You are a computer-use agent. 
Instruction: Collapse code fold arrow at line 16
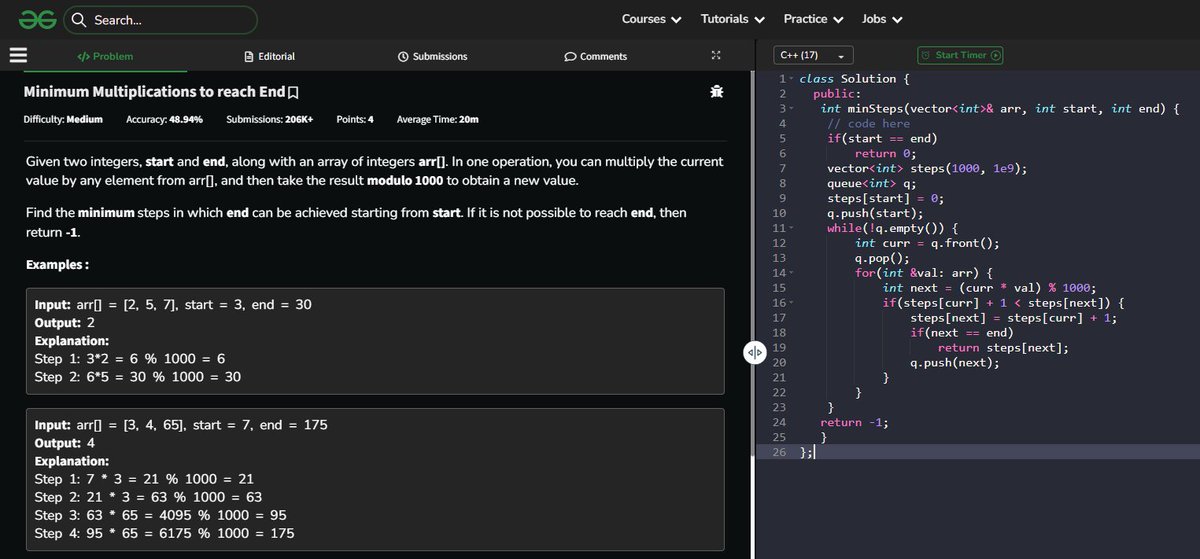point(791,302)
